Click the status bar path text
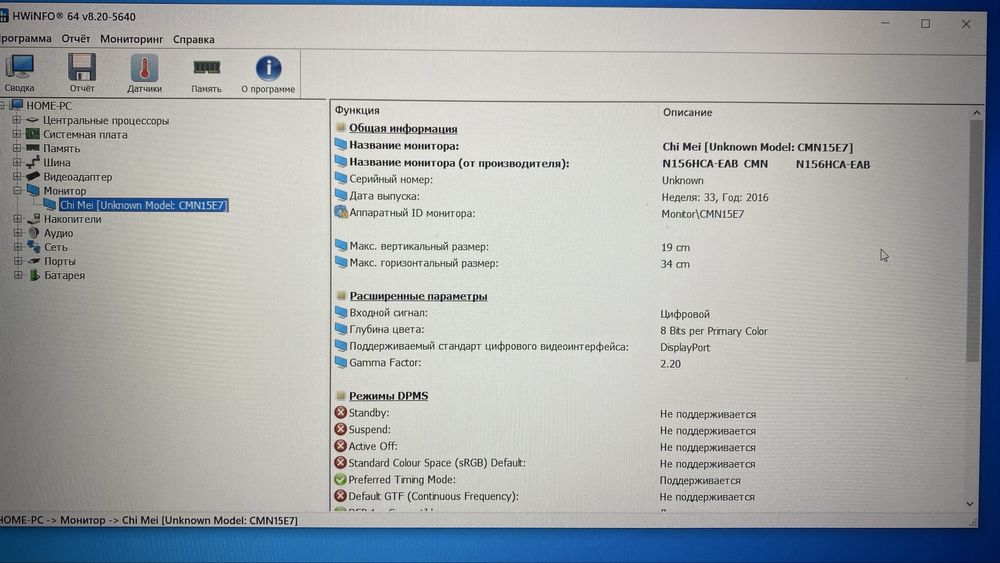Viewport: 1000px width, 563px height. (x=149, y=520)
